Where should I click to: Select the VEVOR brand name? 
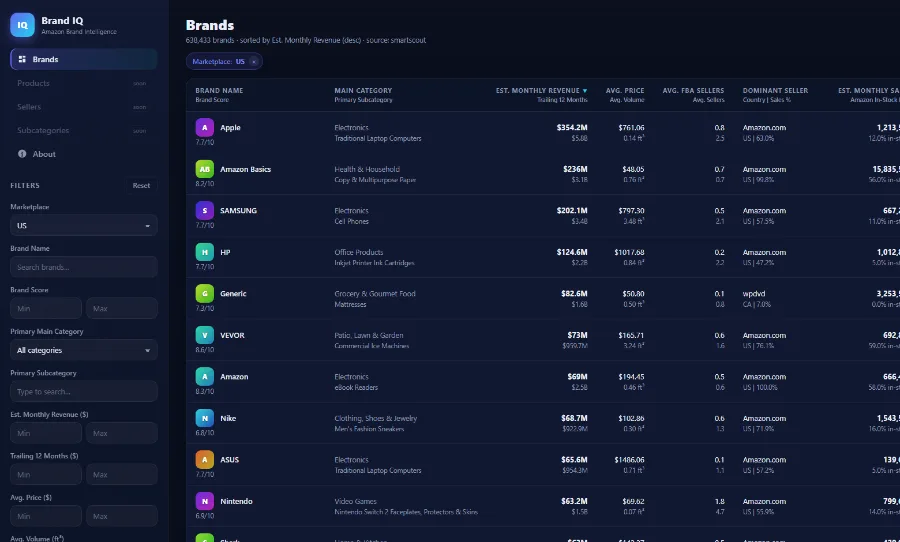[x=232, y=335]
